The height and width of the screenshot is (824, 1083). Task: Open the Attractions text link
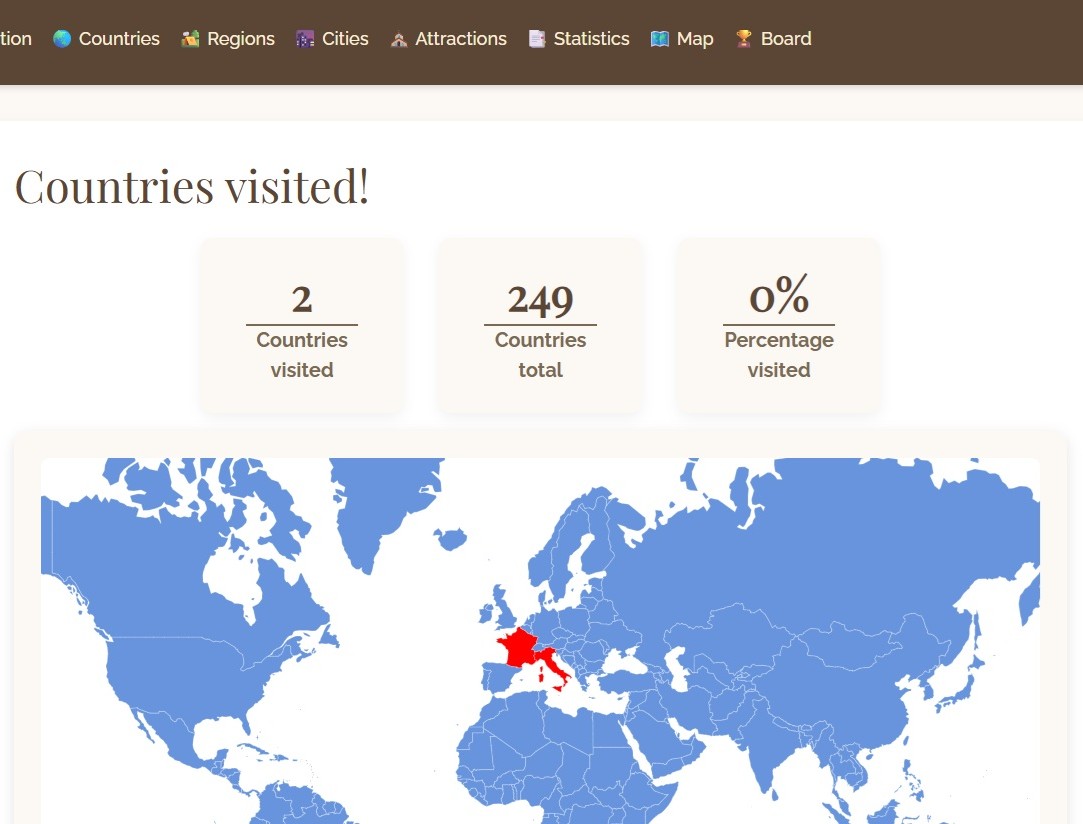(x=461, y=39)
